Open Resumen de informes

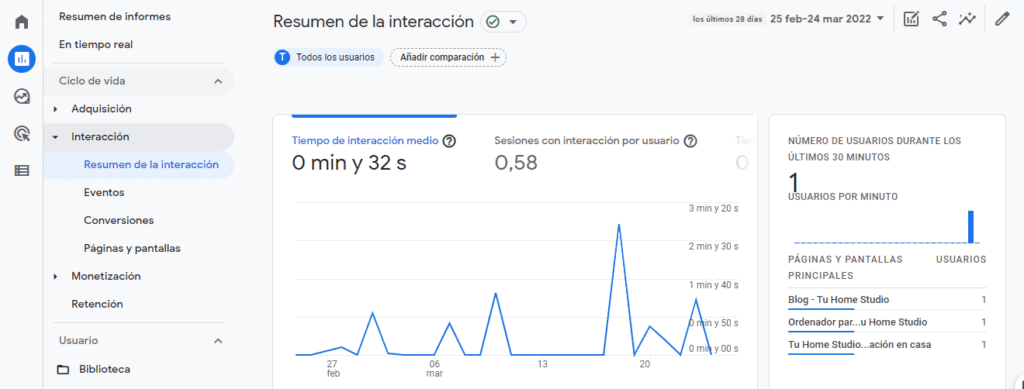click(115, 16)
